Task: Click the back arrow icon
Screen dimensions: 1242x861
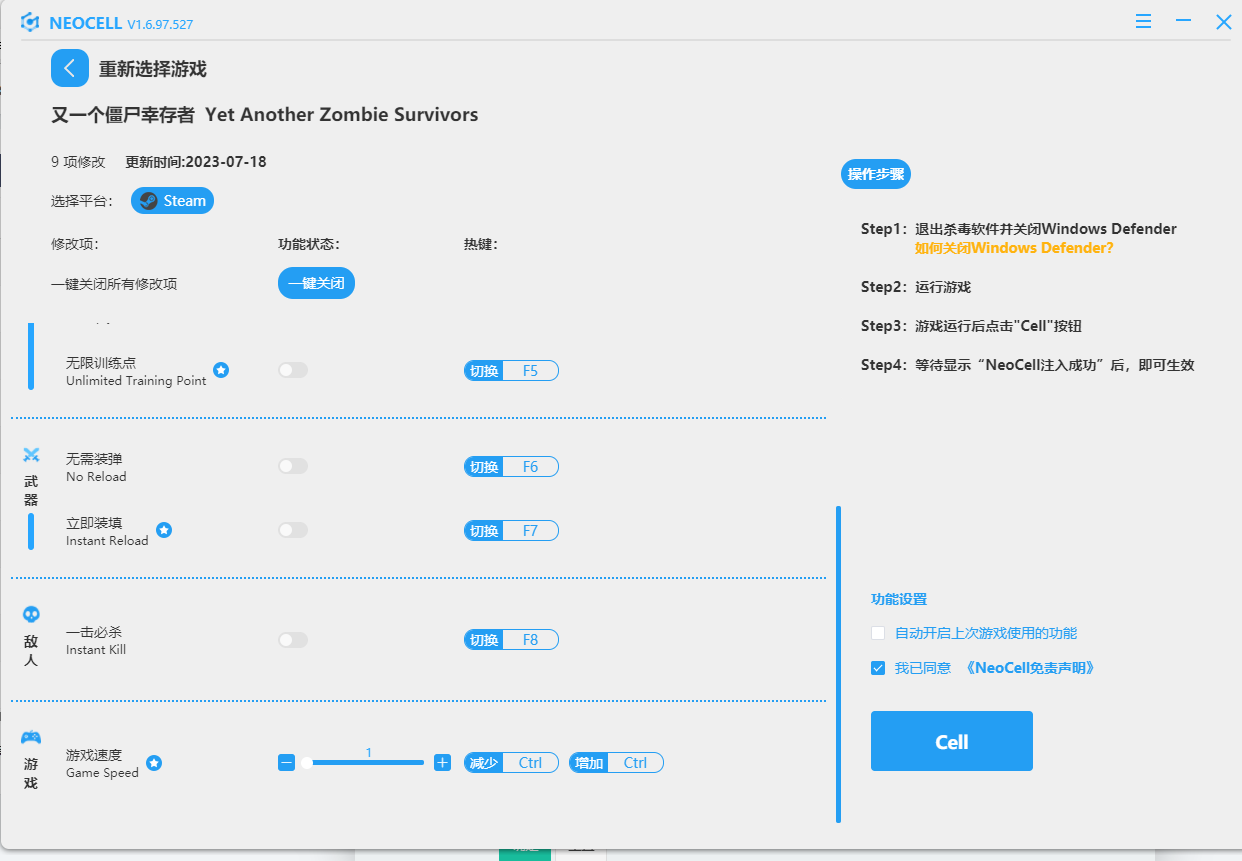Action: coord(69,68)
